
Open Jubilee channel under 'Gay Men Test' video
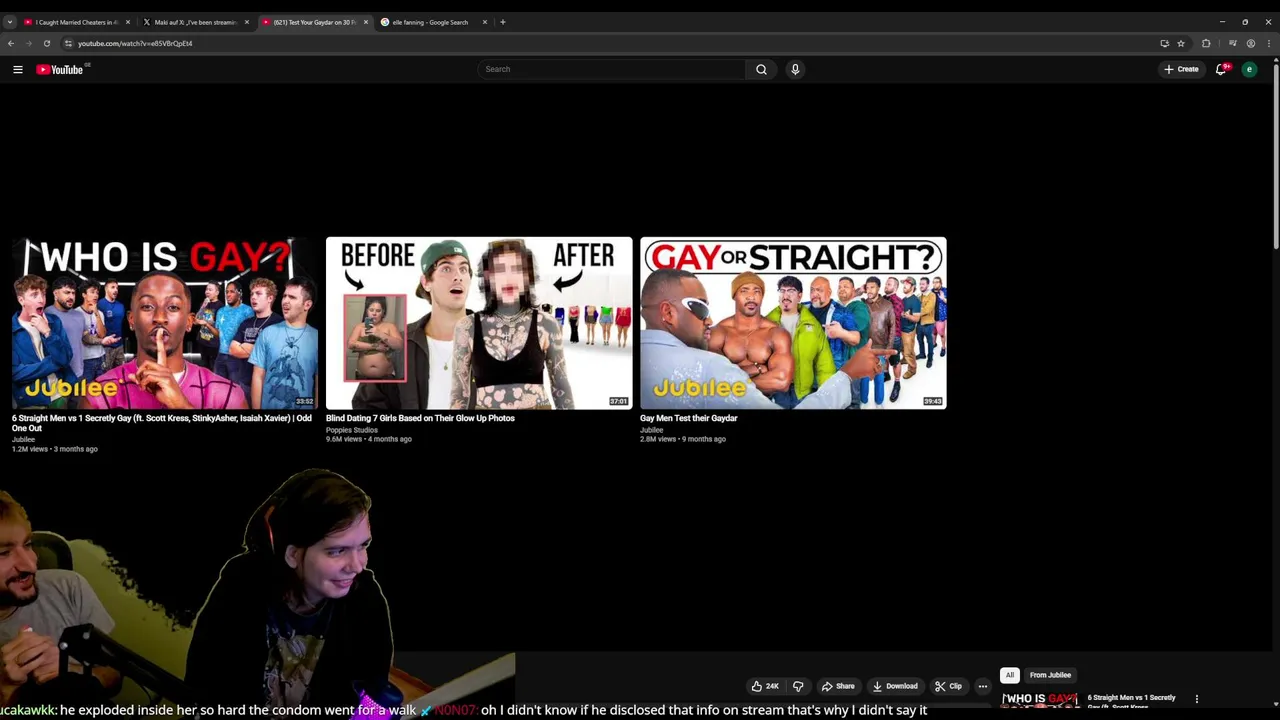[x=651, y=430]
